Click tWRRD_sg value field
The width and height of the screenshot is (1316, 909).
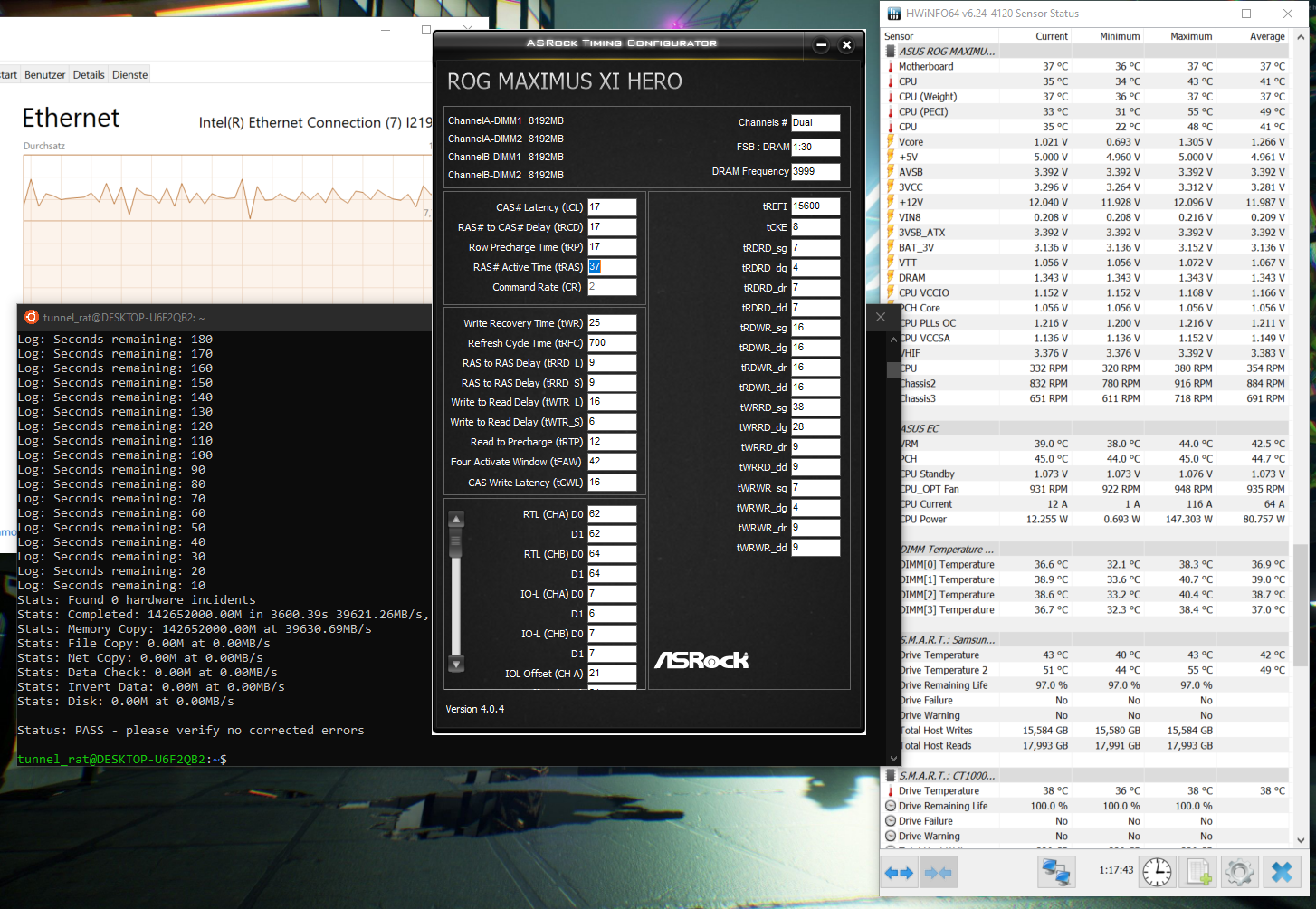click(x=815, y=407)
